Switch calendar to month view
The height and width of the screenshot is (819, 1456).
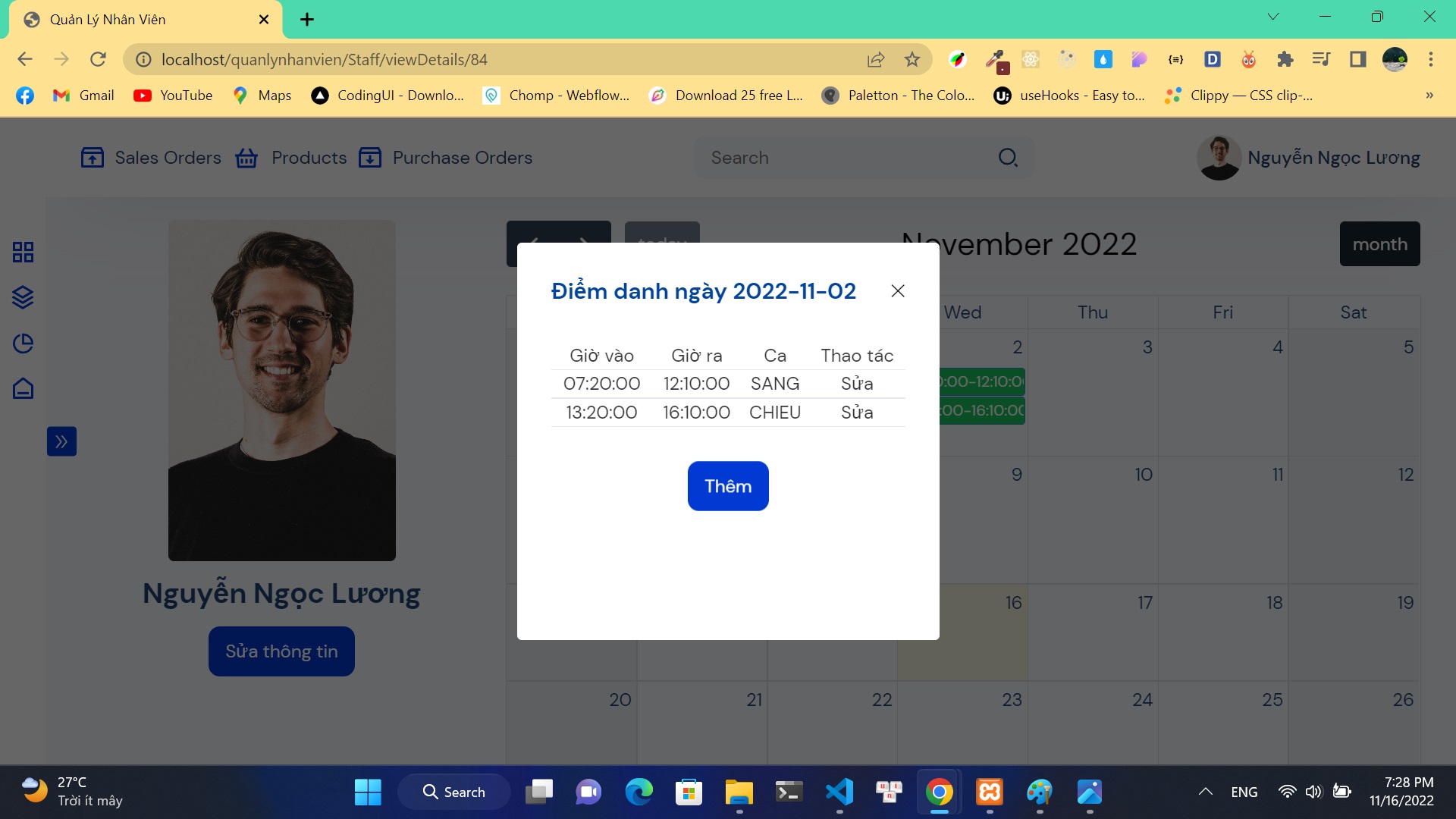1379,244
